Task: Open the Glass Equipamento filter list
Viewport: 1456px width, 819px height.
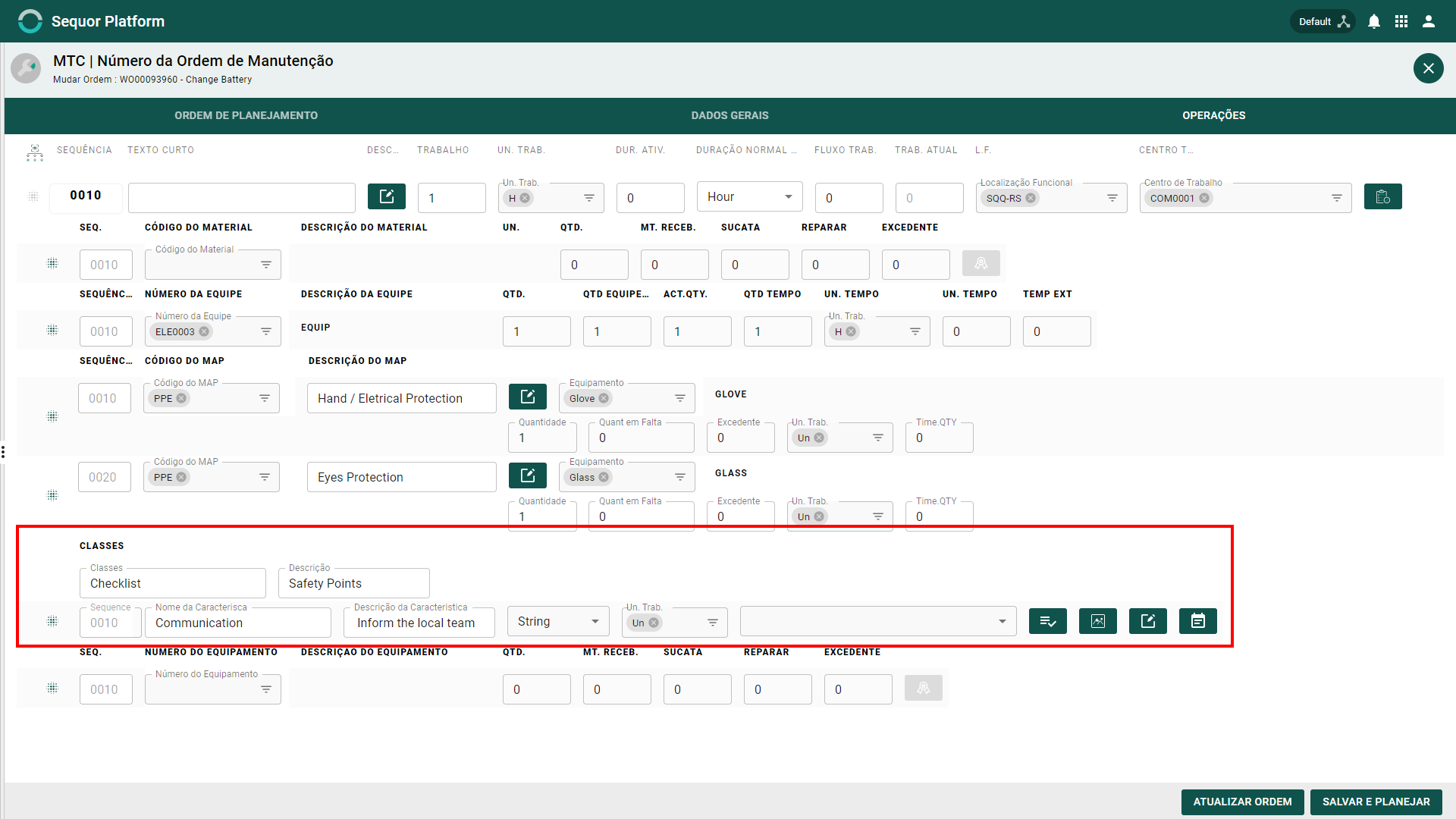Action: point(680,477)
